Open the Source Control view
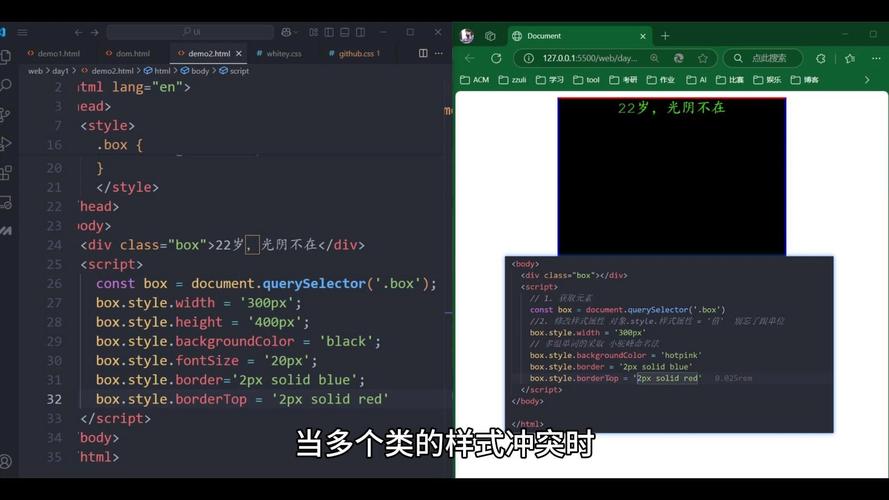Image resolution: width=889 pixels, height=500 pixels. pos(5,115)
